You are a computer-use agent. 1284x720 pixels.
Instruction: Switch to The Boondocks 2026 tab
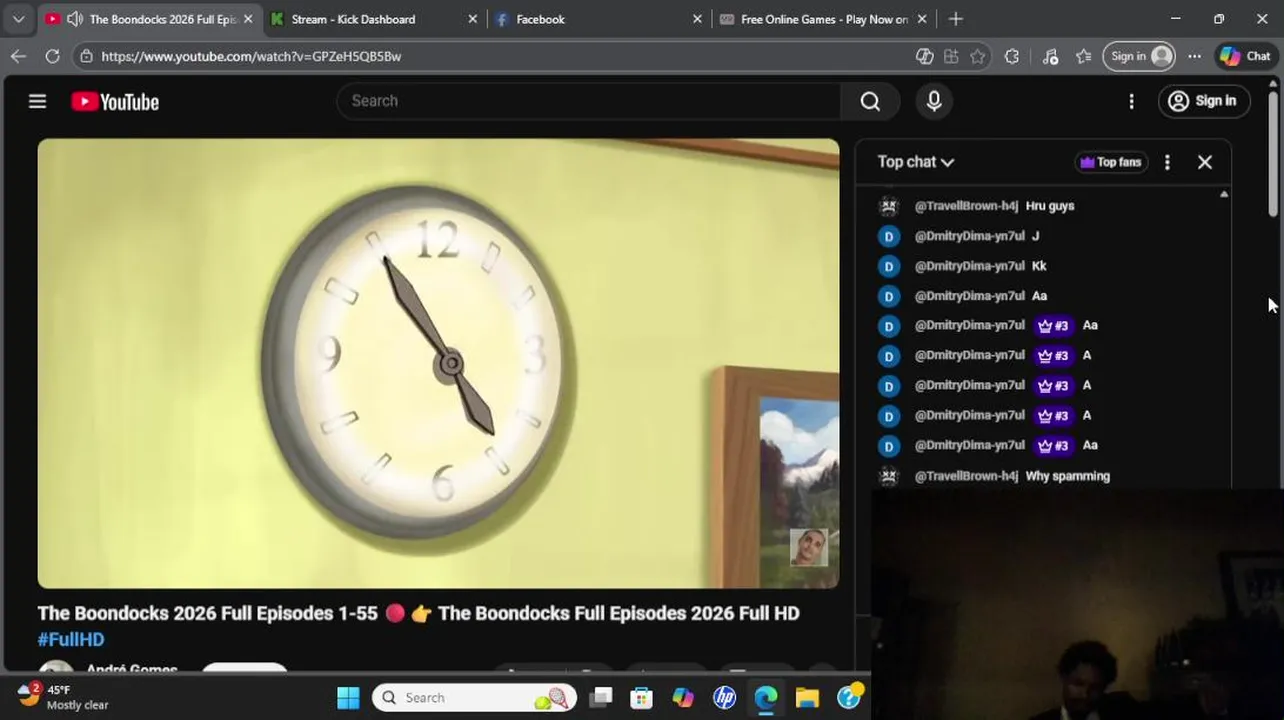coord(148,19)
